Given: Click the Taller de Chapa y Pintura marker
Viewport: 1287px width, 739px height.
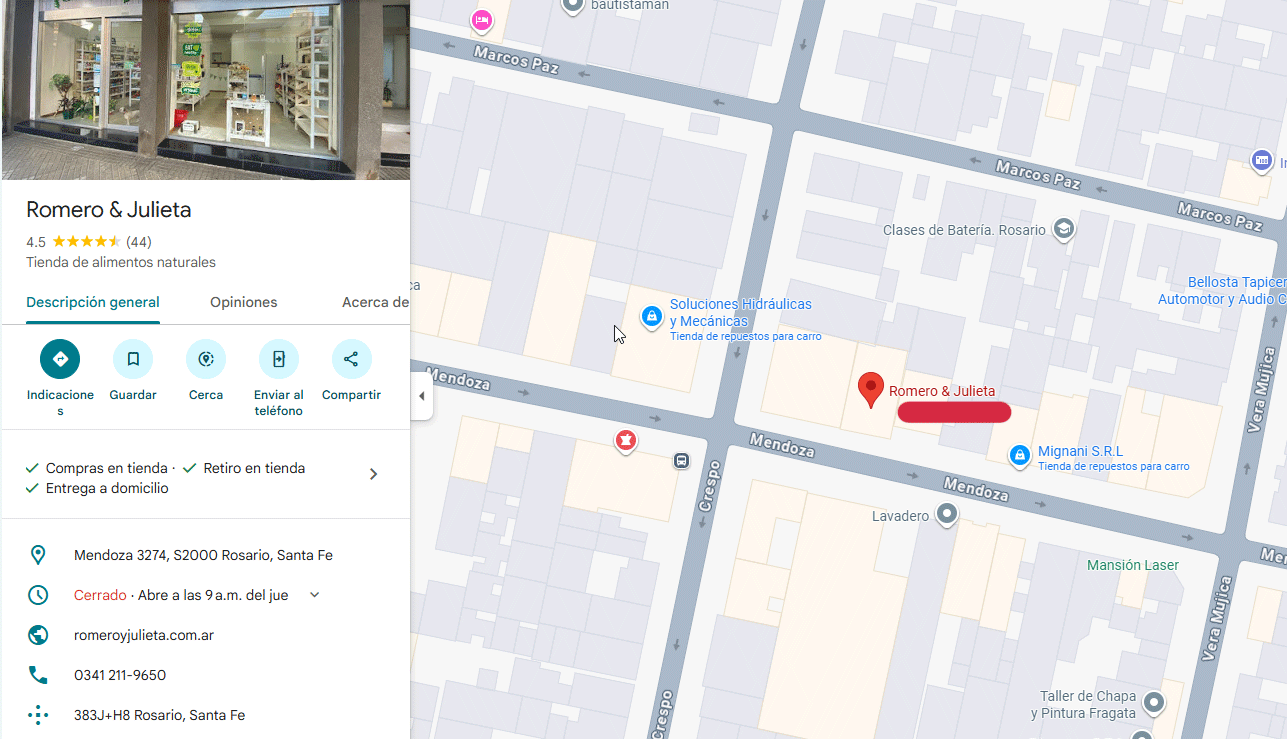Looking at the screenshot, I should [x=1154, y=702].
